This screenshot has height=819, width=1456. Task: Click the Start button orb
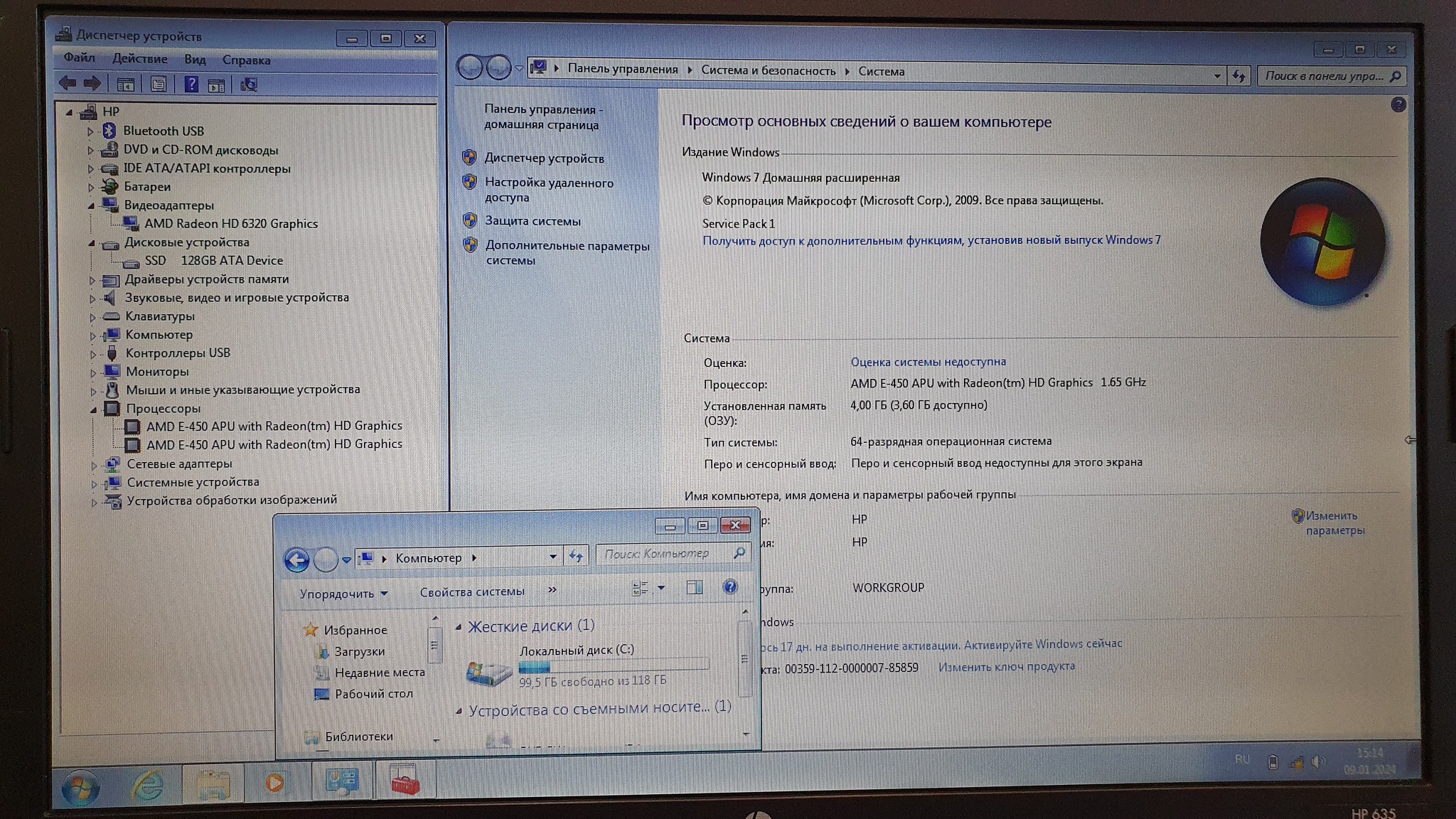click(80, 788)
